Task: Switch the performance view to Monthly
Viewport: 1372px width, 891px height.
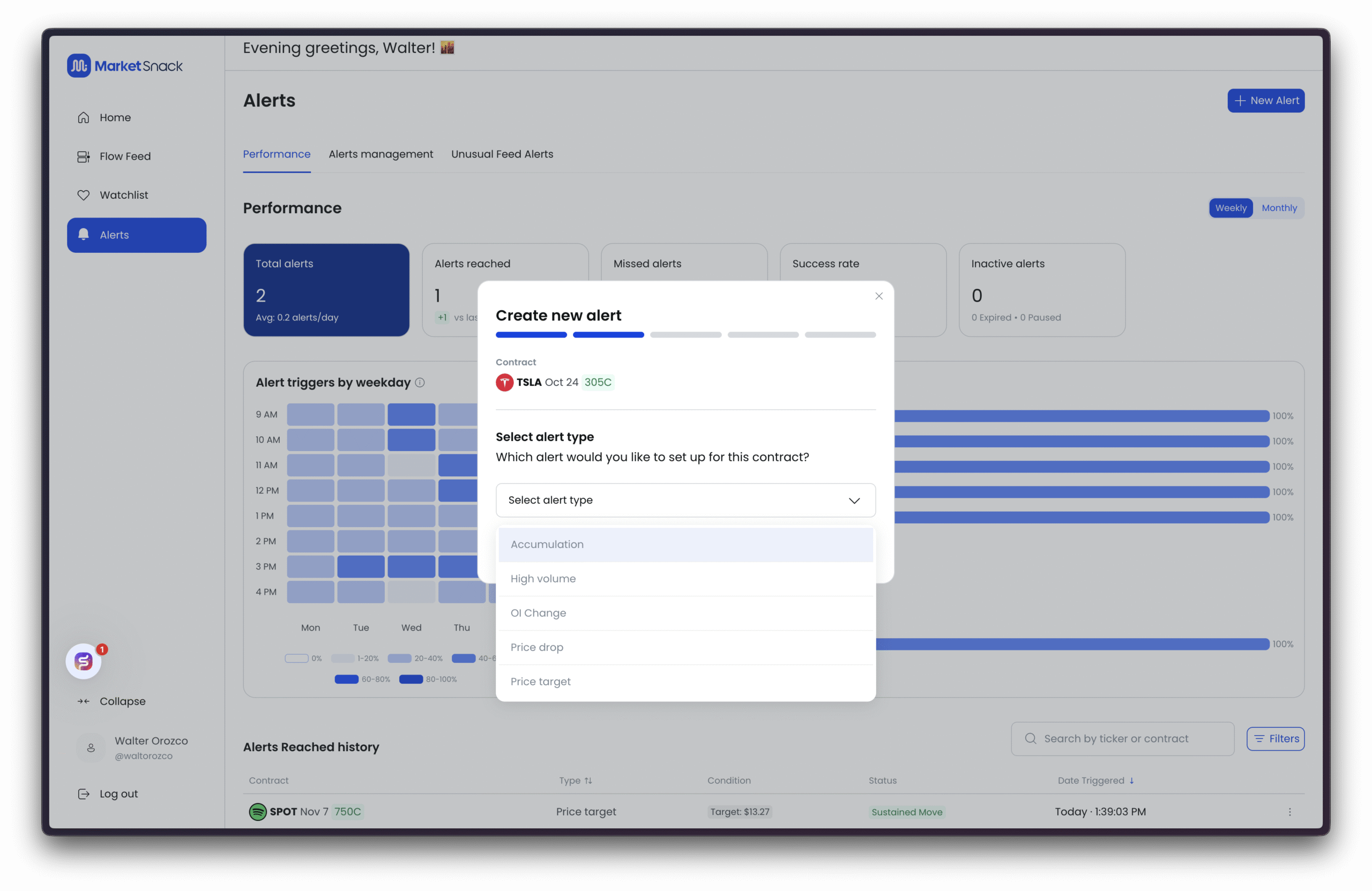Action: 1279,208
